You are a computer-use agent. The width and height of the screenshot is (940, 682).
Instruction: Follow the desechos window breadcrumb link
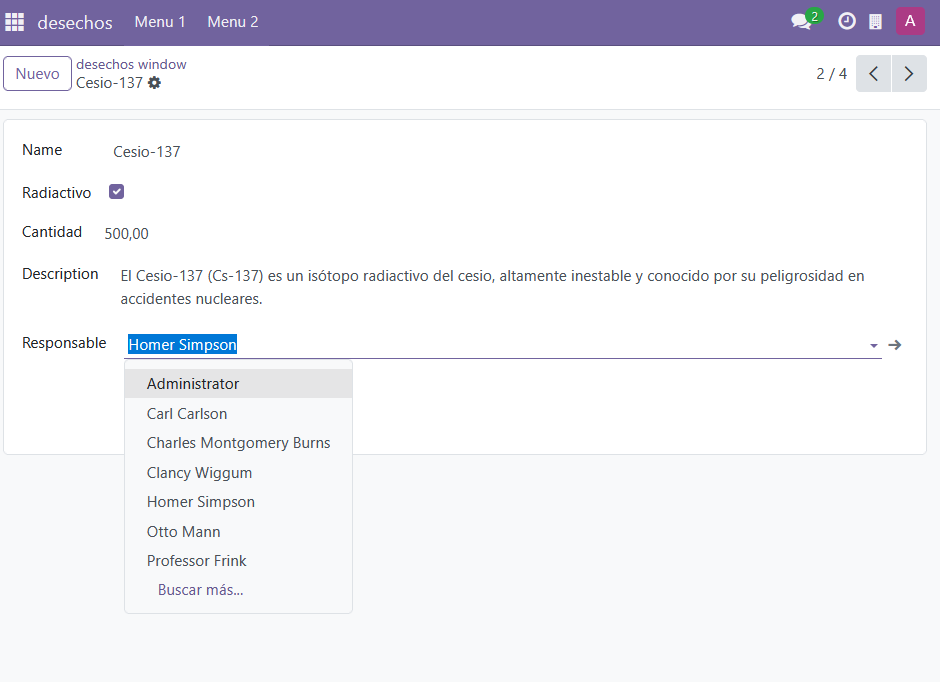131,64
